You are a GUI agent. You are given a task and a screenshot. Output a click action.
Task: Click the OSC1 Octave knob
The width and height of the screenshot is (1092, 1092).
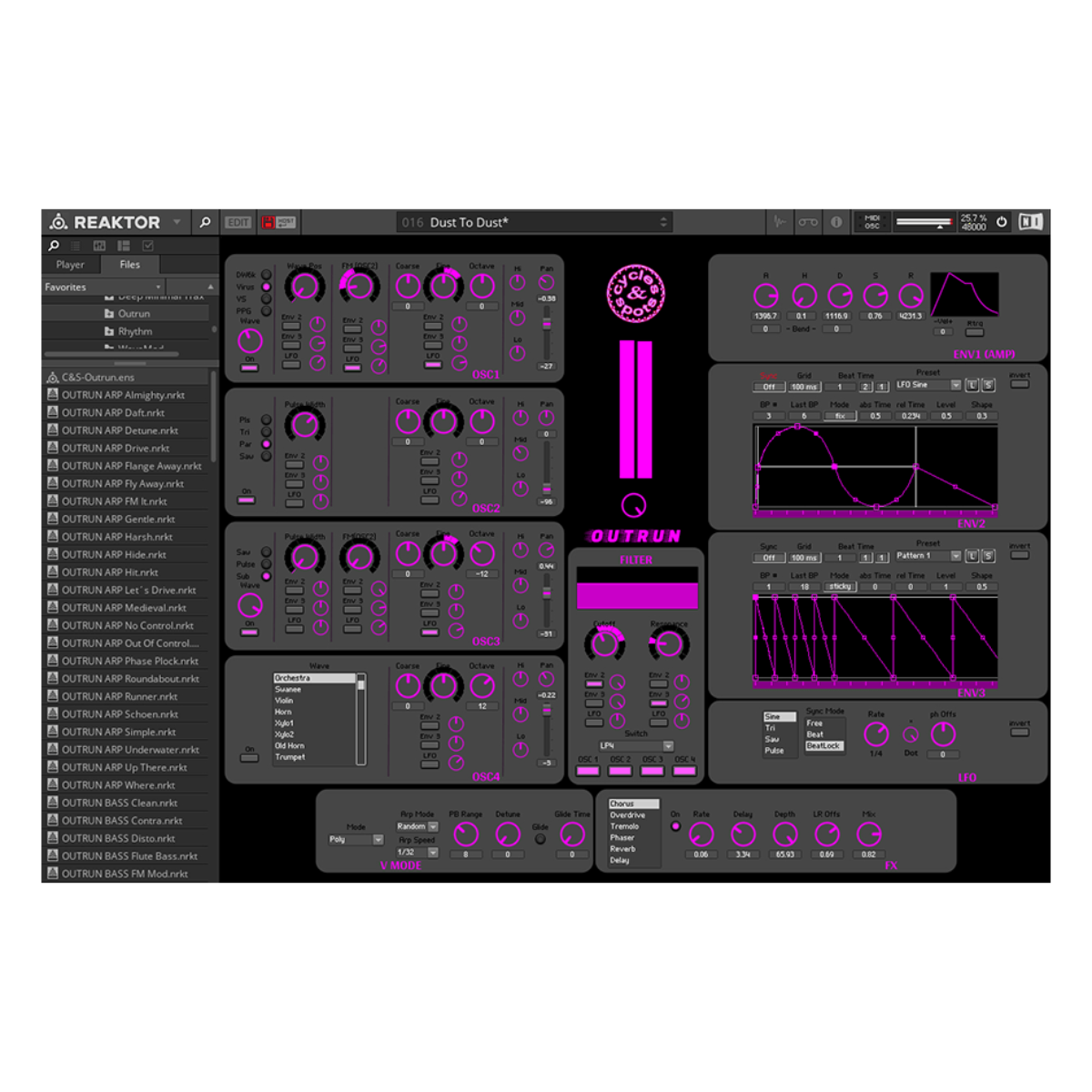tap(482, 286)
